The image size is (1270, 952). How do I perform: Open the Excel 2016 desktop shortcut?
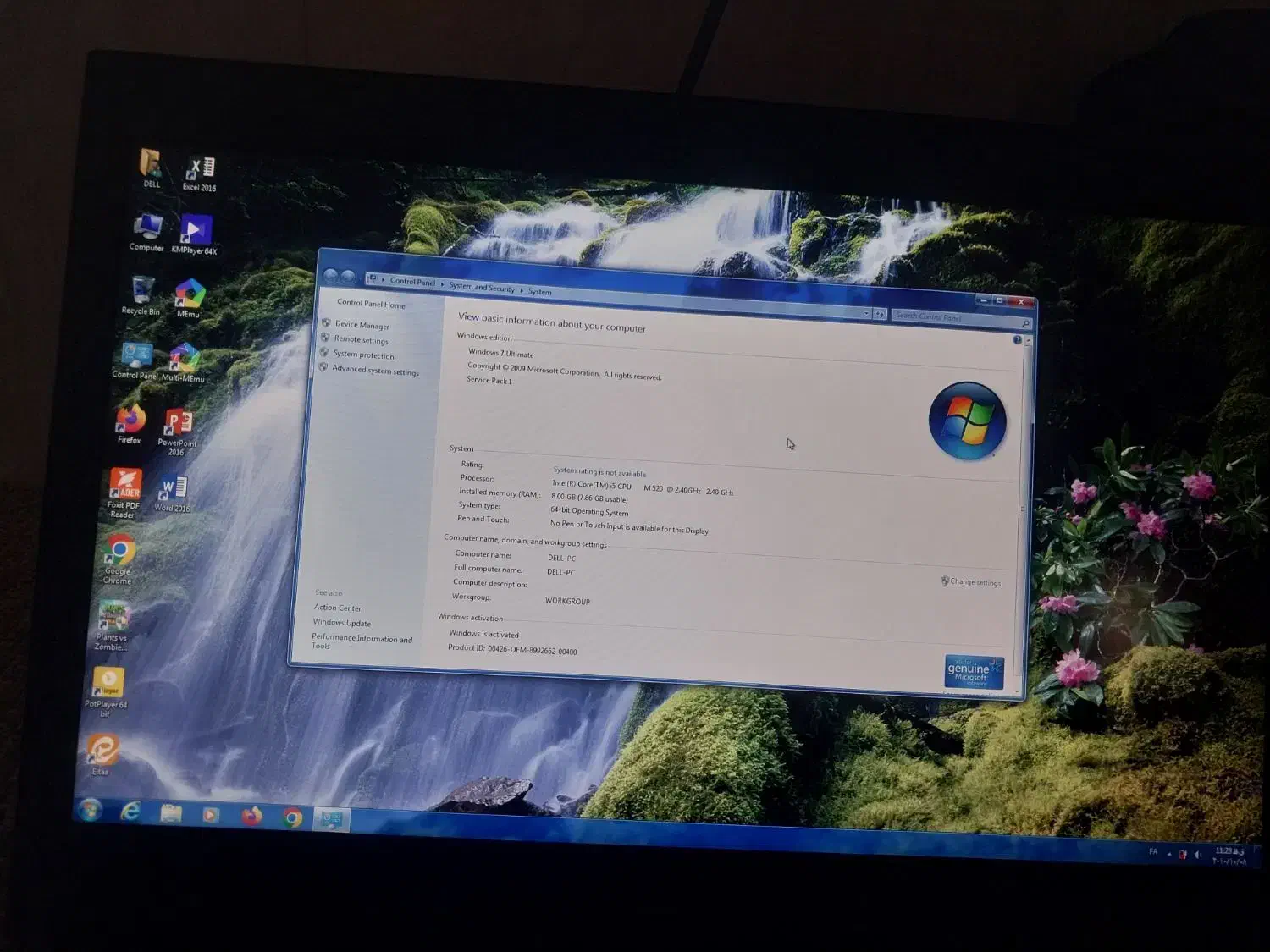coord(200,172)
